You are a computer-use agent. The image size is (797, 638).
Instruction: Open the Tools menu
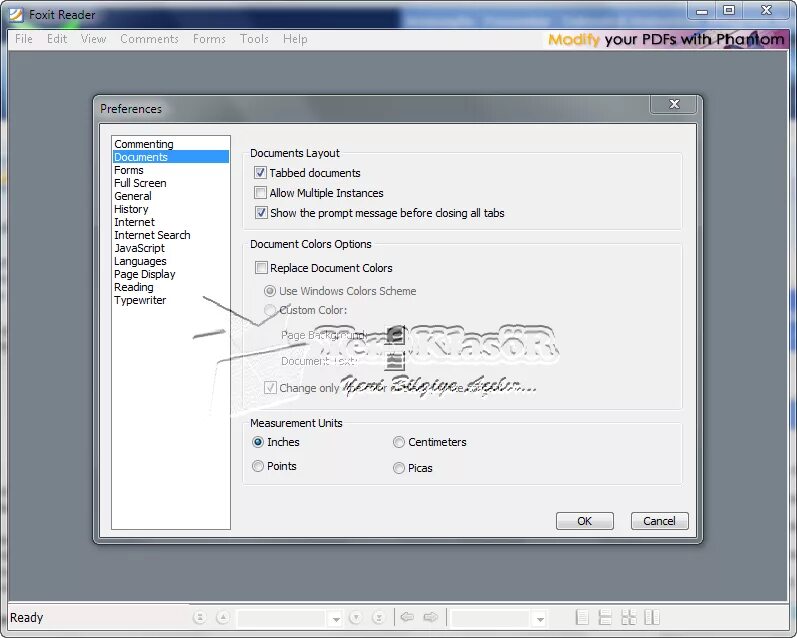pyautogui.click(x=254, y=39)
